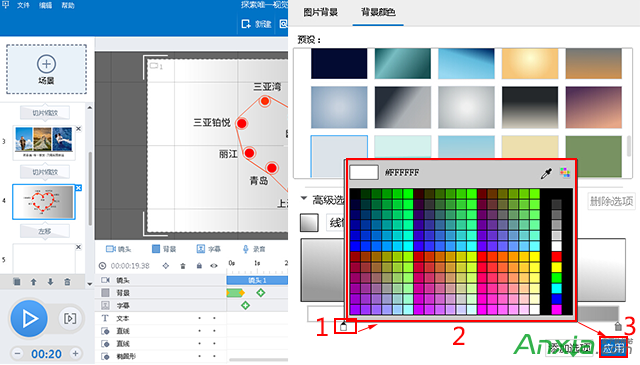Screen dimensions: 640x365
Task: Toggle visibility dot on 椭圆形 track
Action: pos(214,356)
